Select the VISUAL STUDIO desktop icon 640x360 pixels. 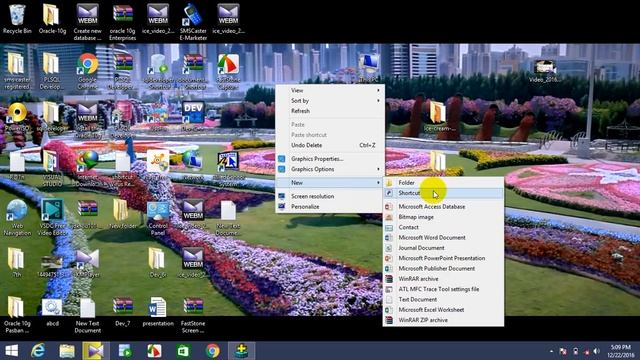[52, 169]
